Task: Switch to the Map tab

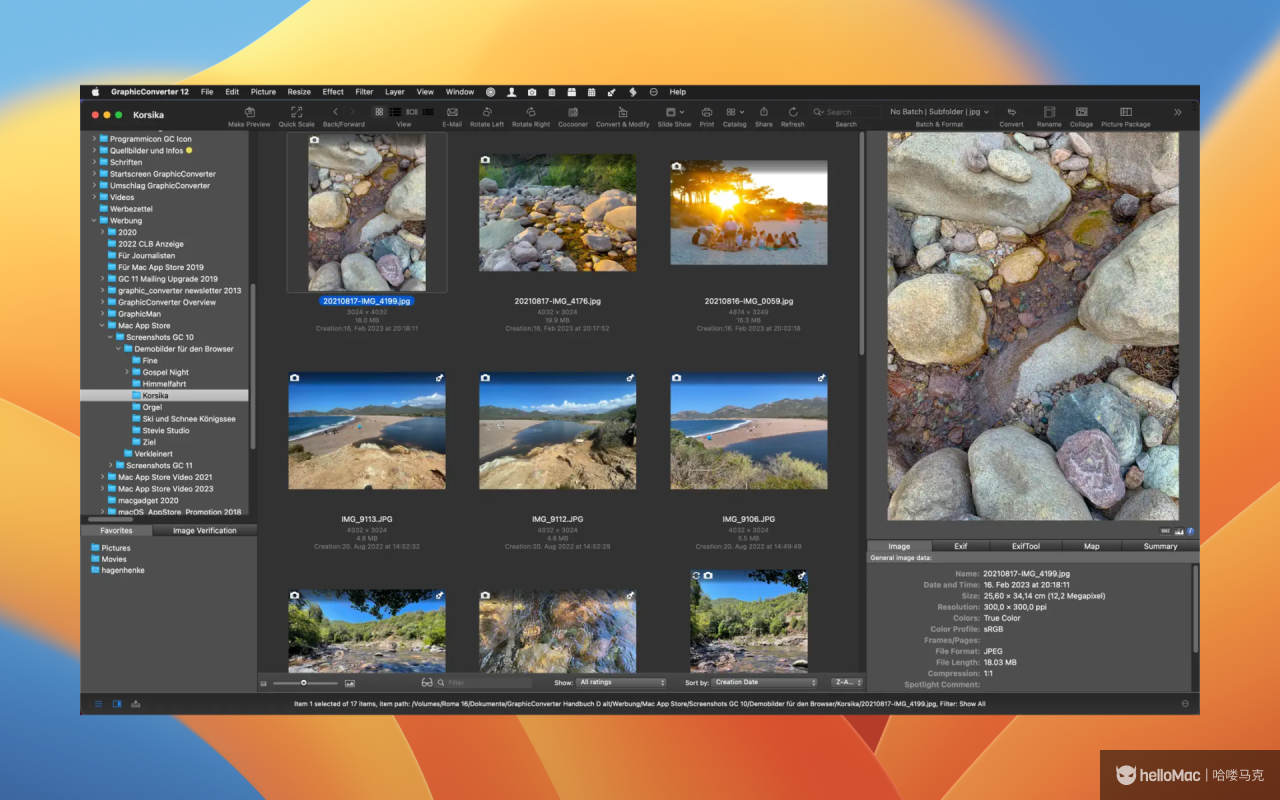Action: [x=1092, y=547]
